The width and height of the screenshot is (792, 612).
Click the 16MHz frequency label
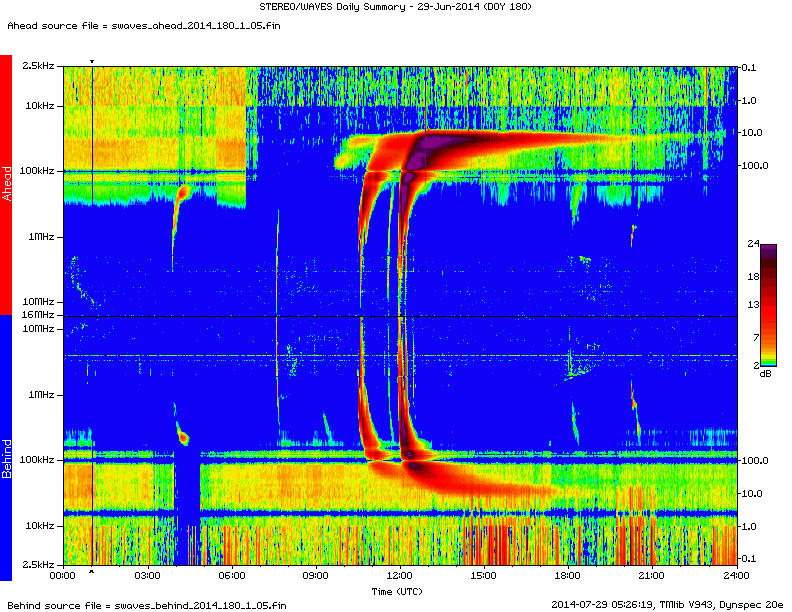click(x=38, y=315)
